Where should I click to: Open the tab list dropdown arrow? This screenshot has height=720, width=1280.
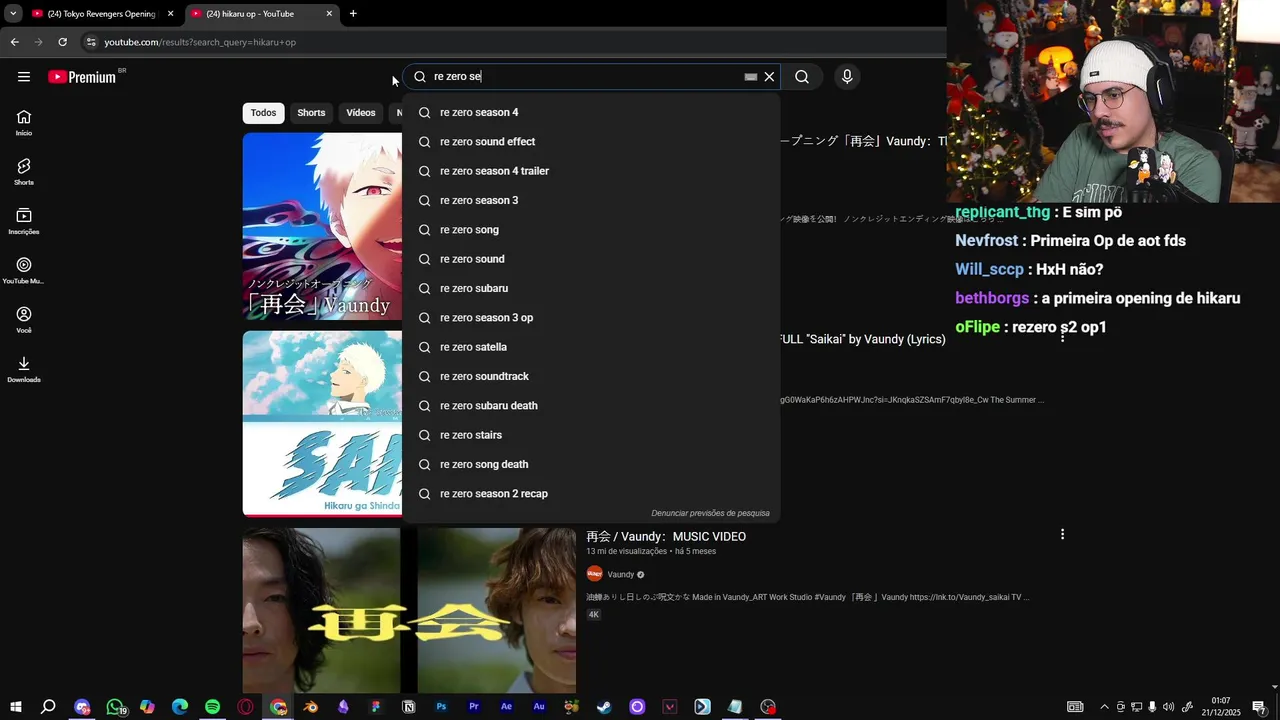click(x=13, y=14)
